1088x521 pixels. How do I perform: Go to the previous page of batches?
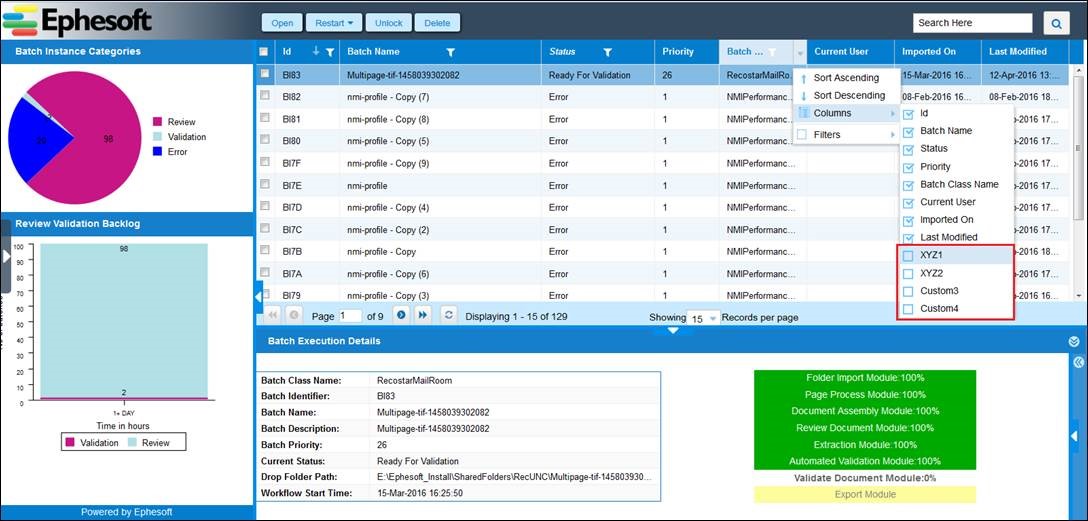click(294, 316)
